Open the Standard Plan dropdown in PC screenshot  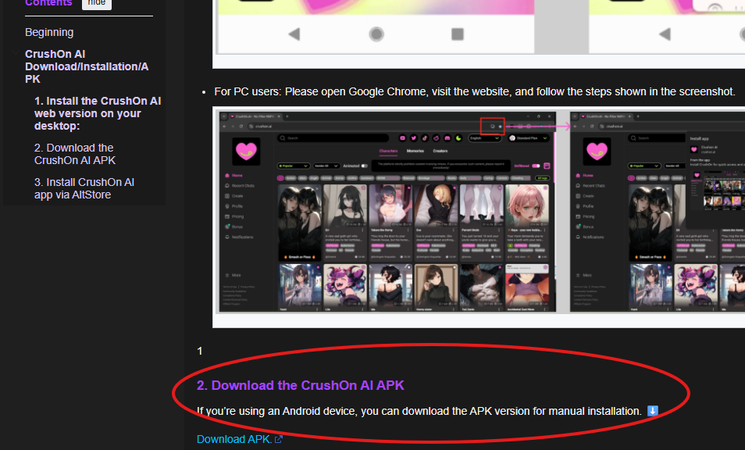[528, 138]
